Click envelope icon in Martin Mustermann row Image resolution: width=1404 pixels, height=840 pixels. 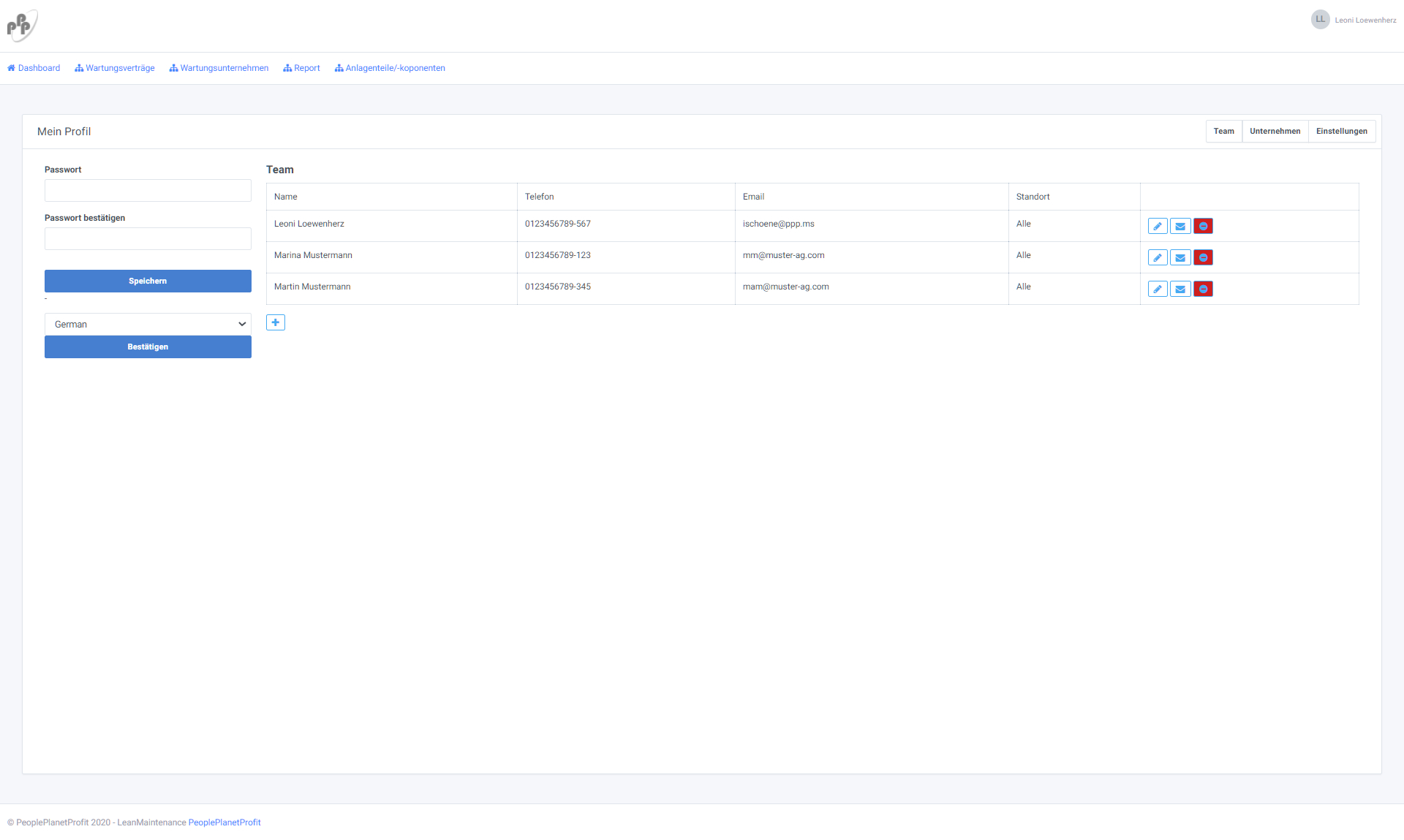pos(1180,290)
